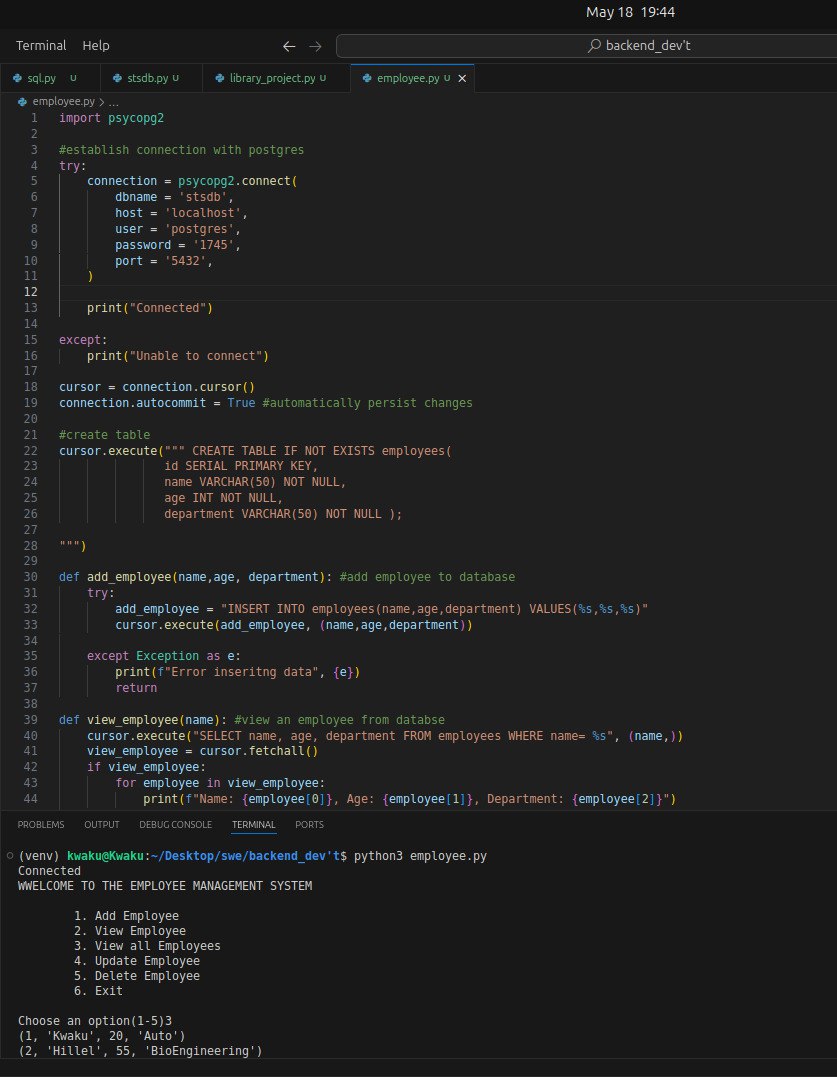Click line number 39 in the gutter
837x1077 pixels.
tap(31, 720)
